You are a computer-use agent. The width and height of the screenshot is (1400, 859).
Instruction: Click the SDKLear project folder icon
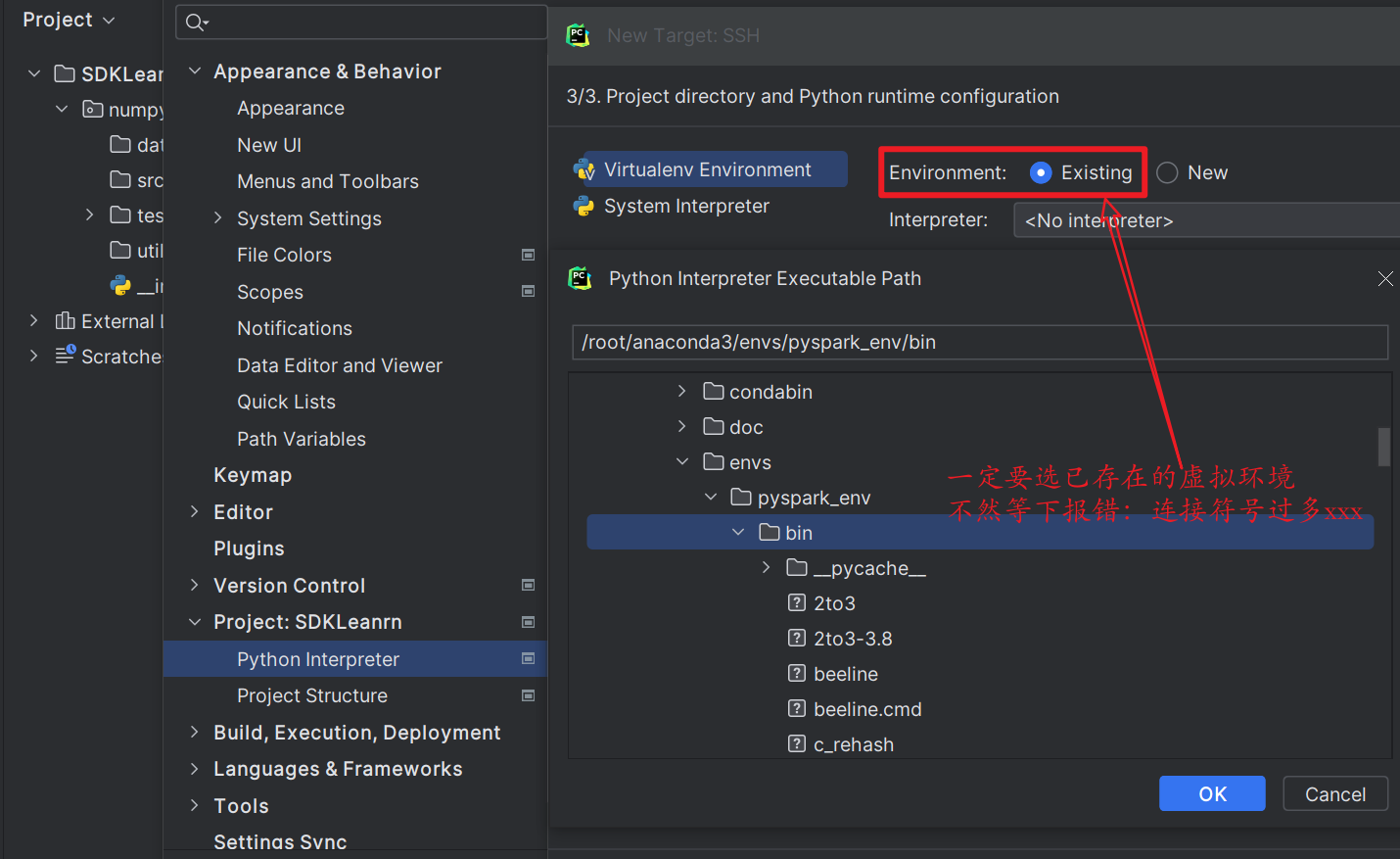click(x=65, y=73)
